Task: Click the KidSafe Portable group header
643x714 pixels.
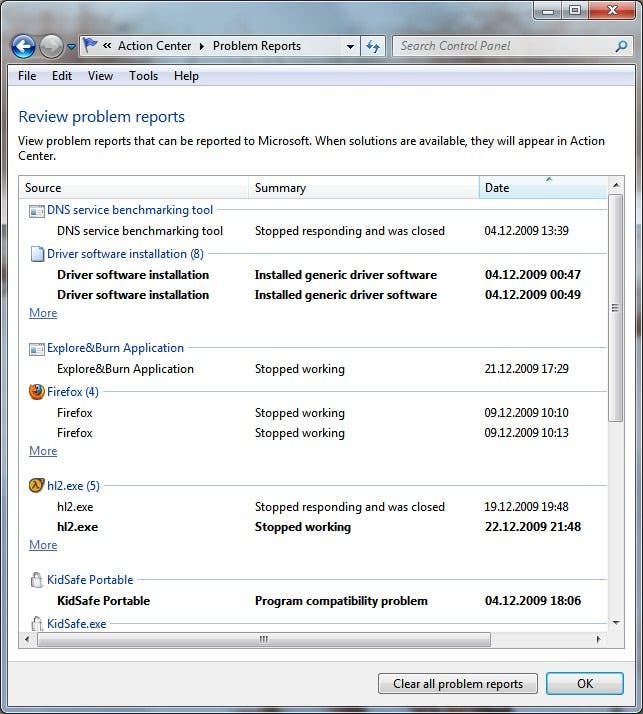Action: coord(90,580)
